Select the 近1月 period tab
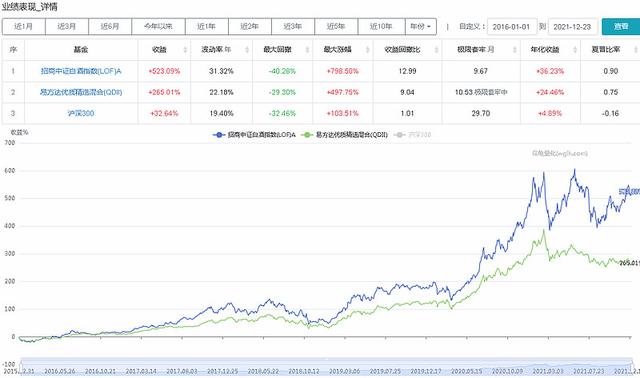Image resolution: width=640 pixels, height=378 pixels. pos(24,27)
